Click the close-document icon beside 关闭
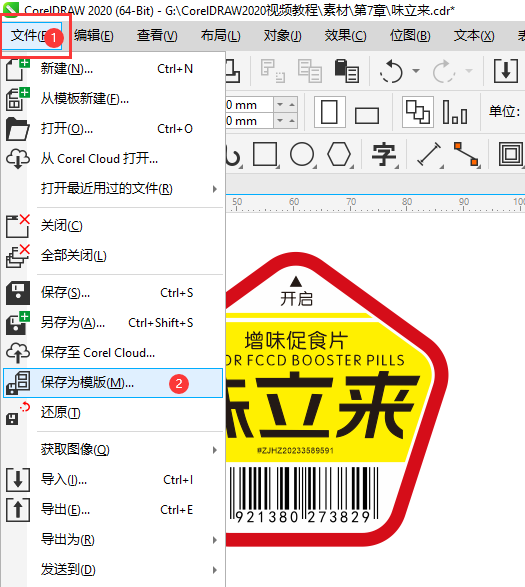 (x=18, y=226)
